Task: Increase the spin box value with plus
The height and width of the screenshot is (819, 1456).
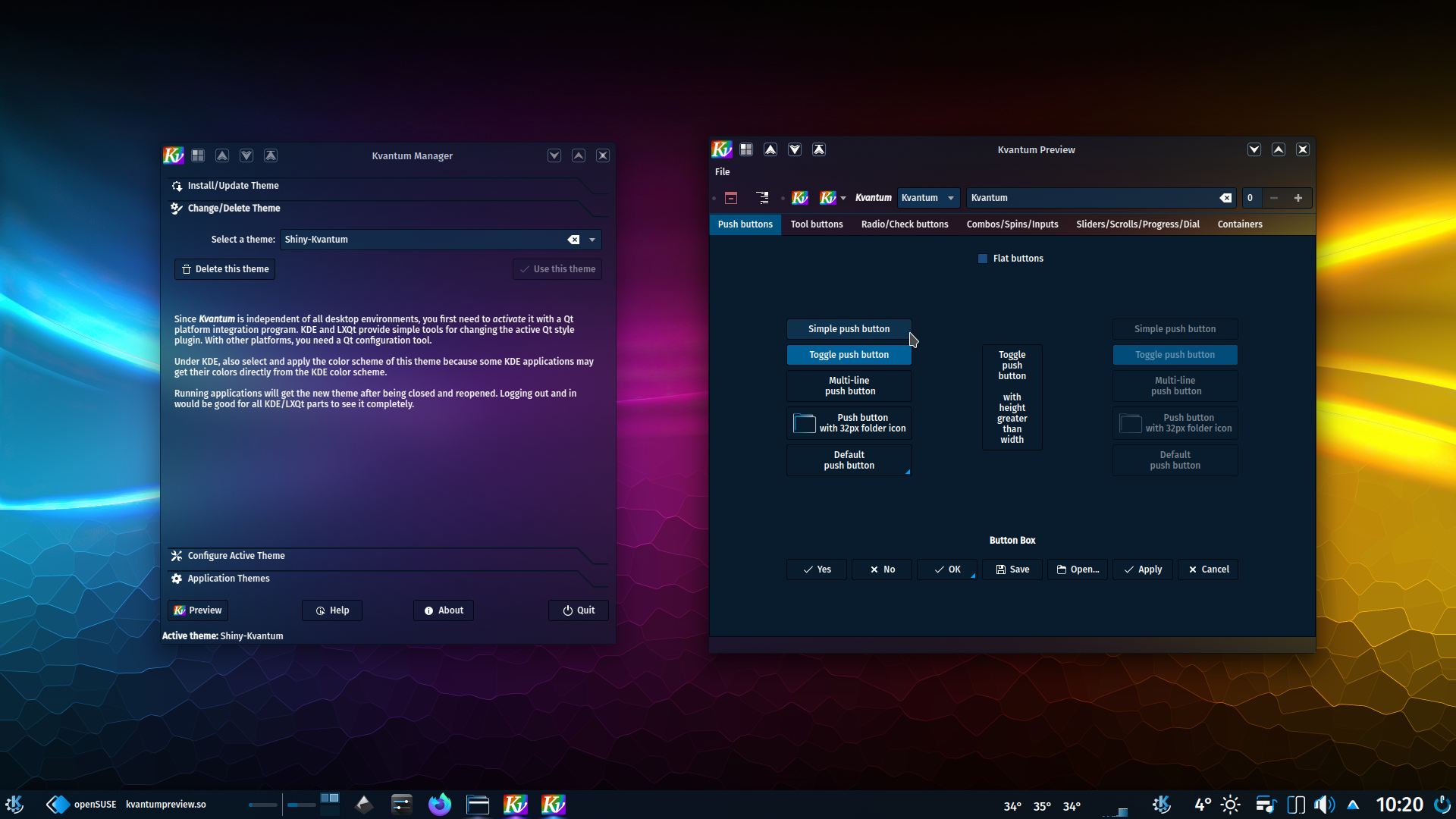Action: pyautogui.click(x=1298, y=198)
